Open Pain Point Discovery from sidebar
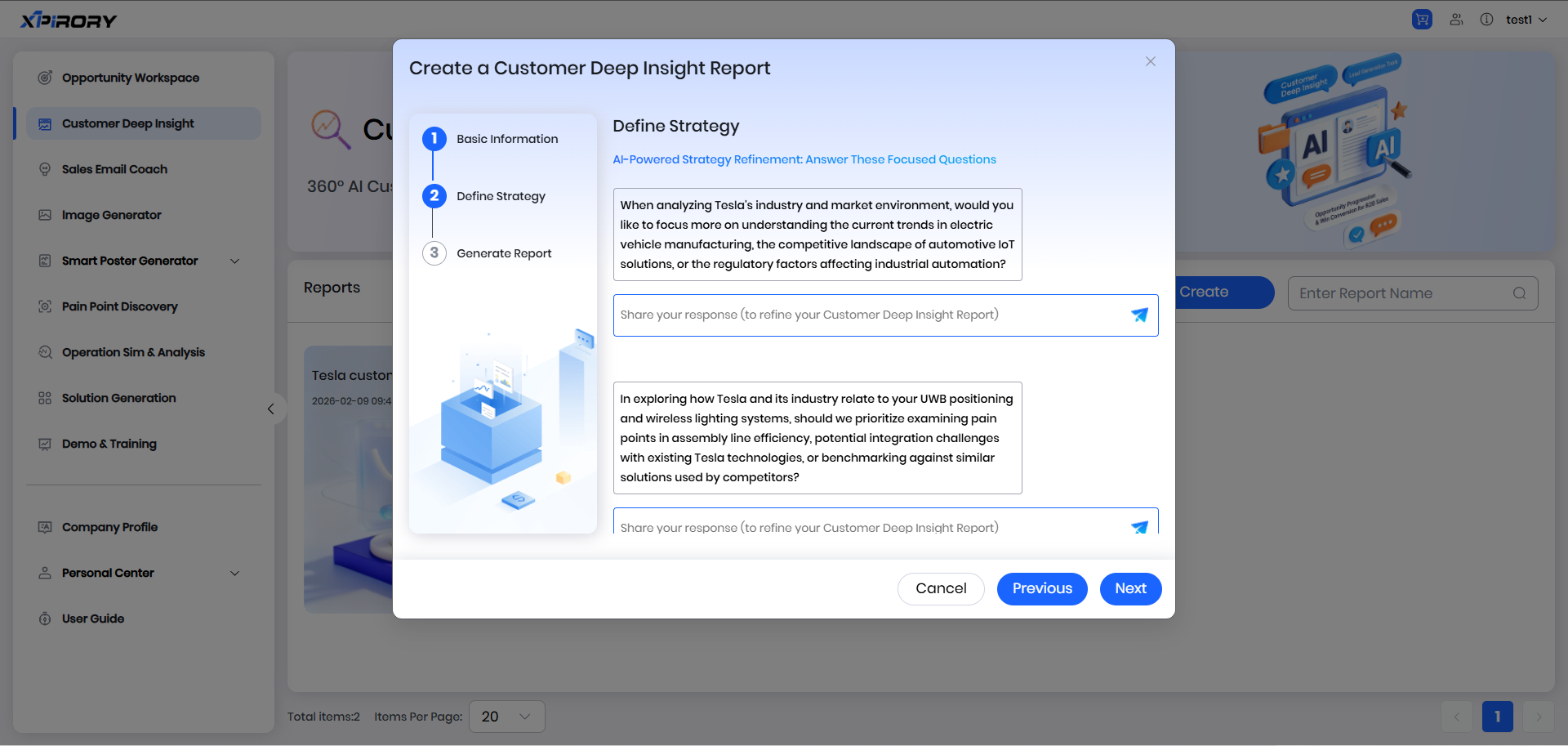The width and height of the screenshot is (1568, 746). (x=119, y=306)
